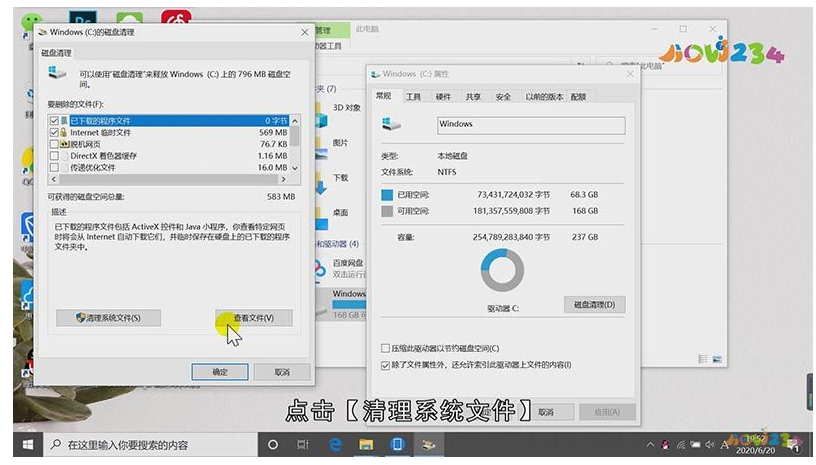The width and height of the screenshot is (816, 465).
Task: Open 以前的版本 tab in Properties
Action: pos(544,97)
